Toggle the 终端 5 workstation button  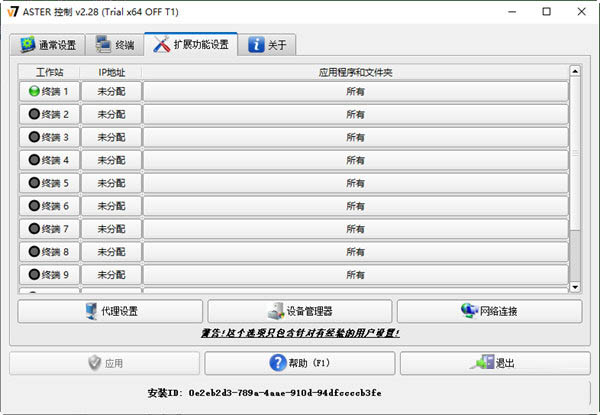point(49,183)
